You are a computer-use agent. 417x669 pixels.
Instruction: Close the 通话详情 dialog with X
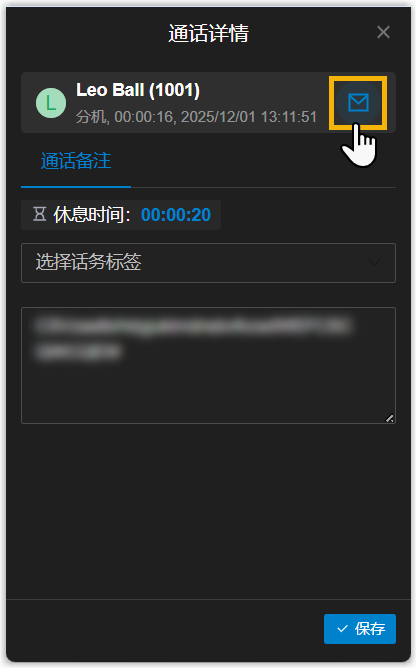tap(383, 32)
